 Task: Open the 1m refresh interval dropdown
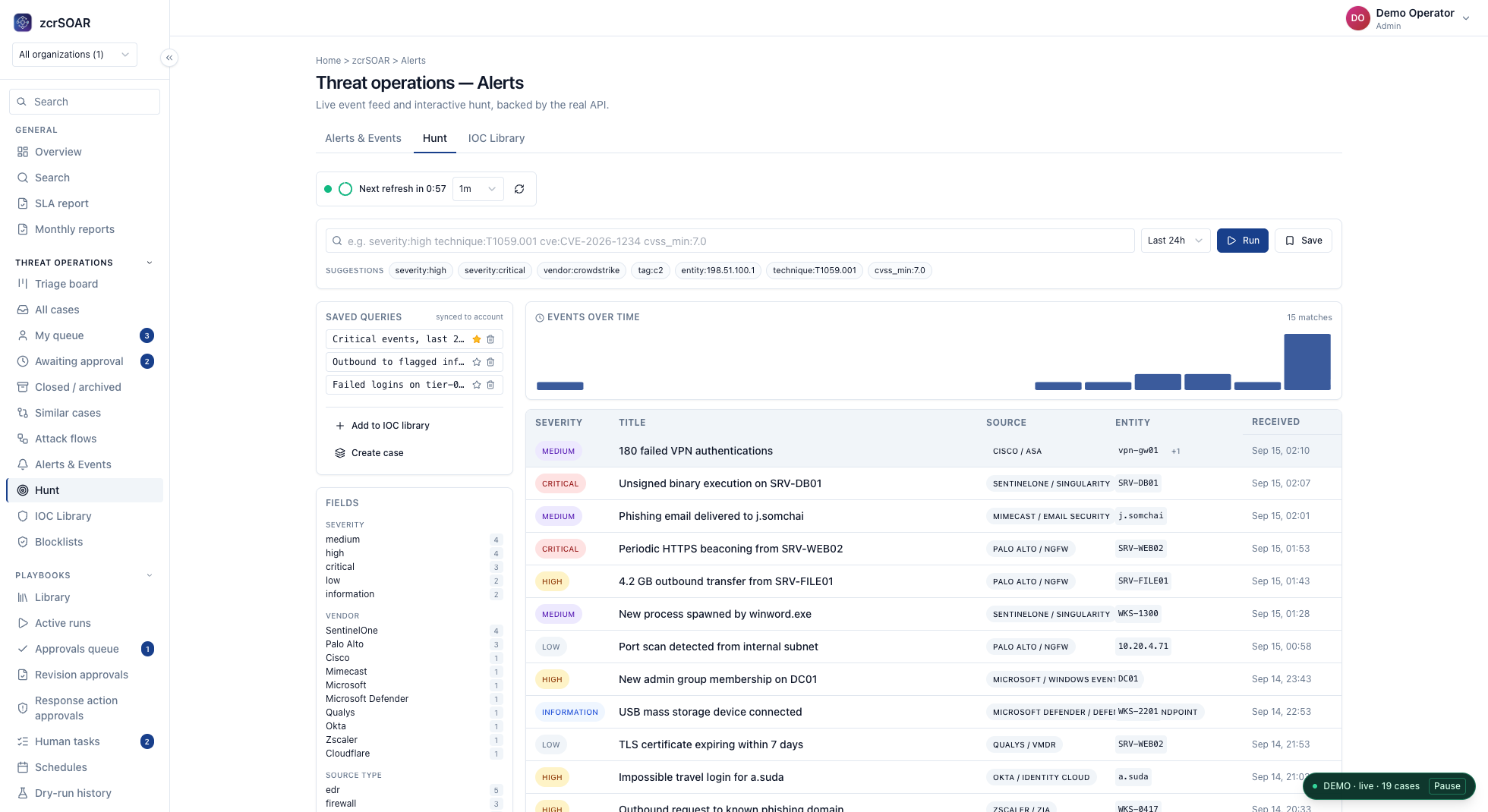pyautogui.click(x=478, y=189)
